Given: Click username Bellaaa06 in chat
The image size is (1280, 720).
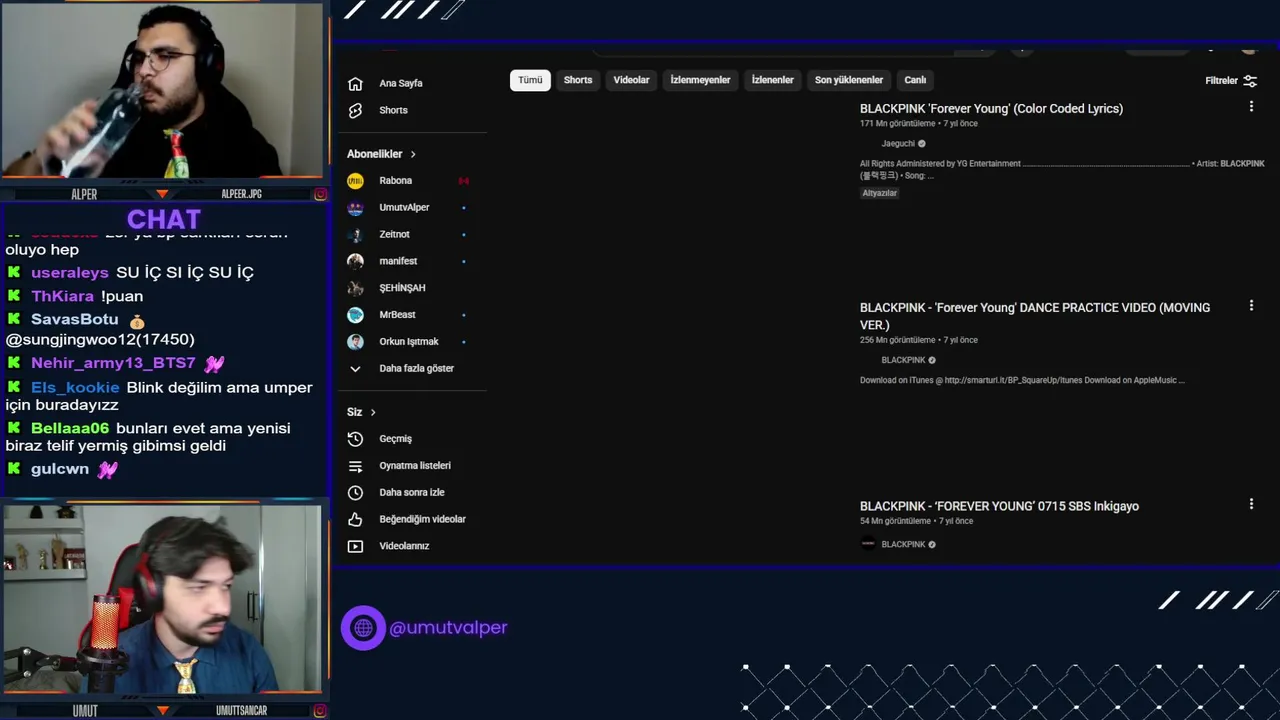Looking at the screenshot, I should pyautogui.click(x=70, y=429).
